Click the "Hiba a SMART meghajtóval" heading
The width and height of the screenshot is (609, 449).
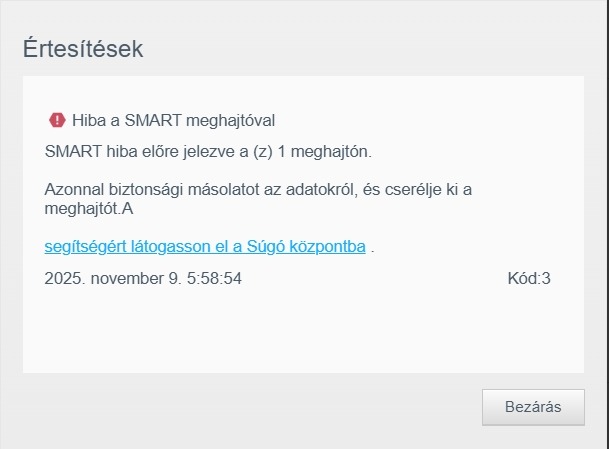(173, 120)
